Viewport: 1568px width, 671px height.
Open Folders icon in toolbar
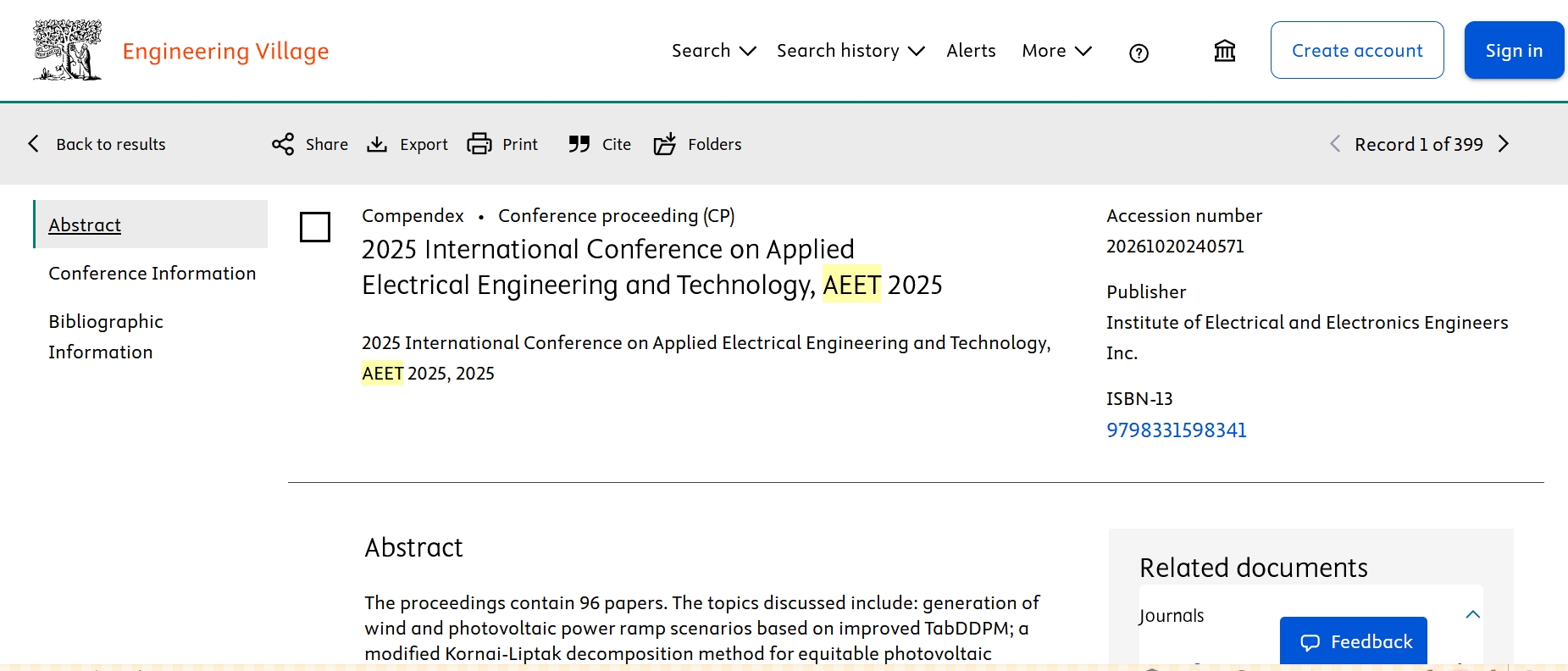tap(665, 144)
